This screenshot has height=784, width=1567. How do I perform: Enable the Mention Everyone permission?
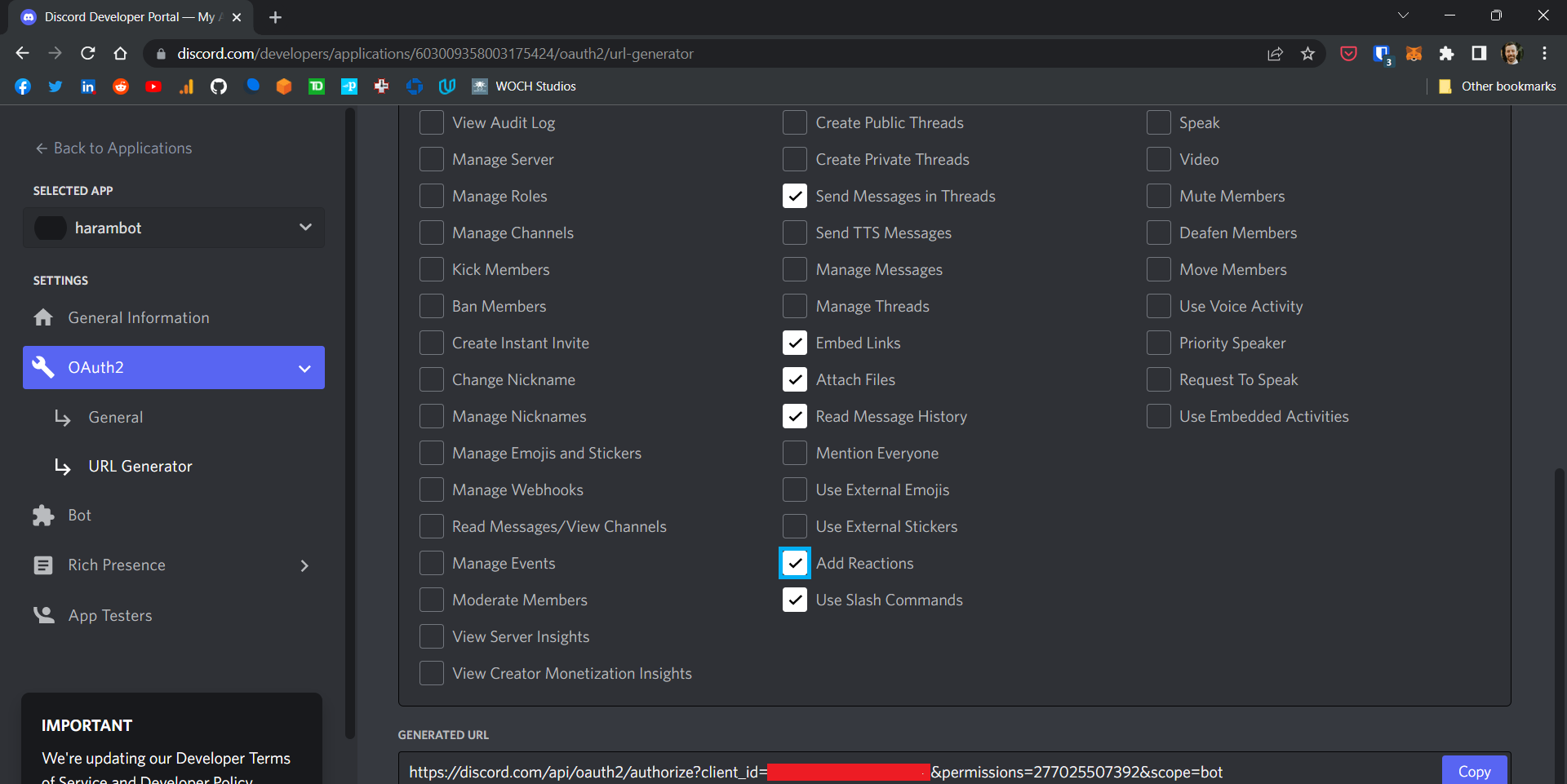coord(795,453)
